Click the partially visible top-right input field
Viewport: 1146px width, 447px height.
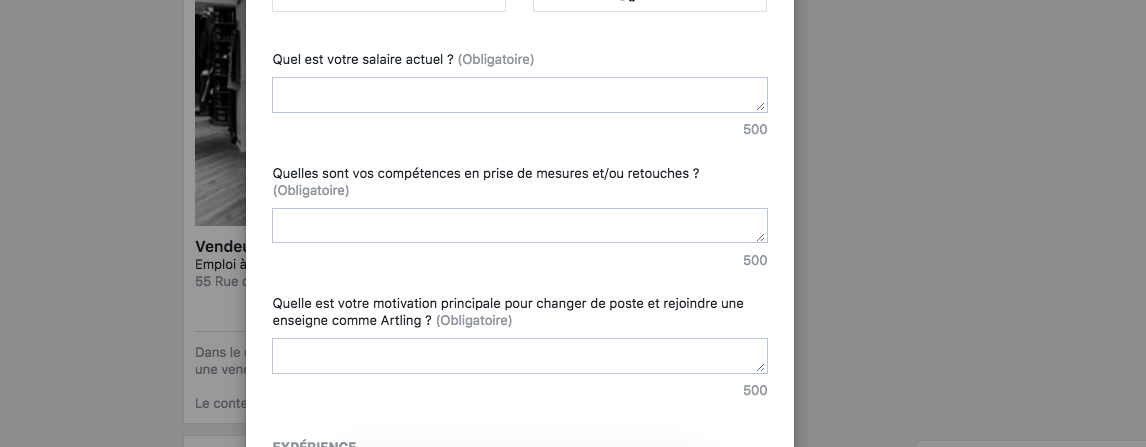coord(650,5)
